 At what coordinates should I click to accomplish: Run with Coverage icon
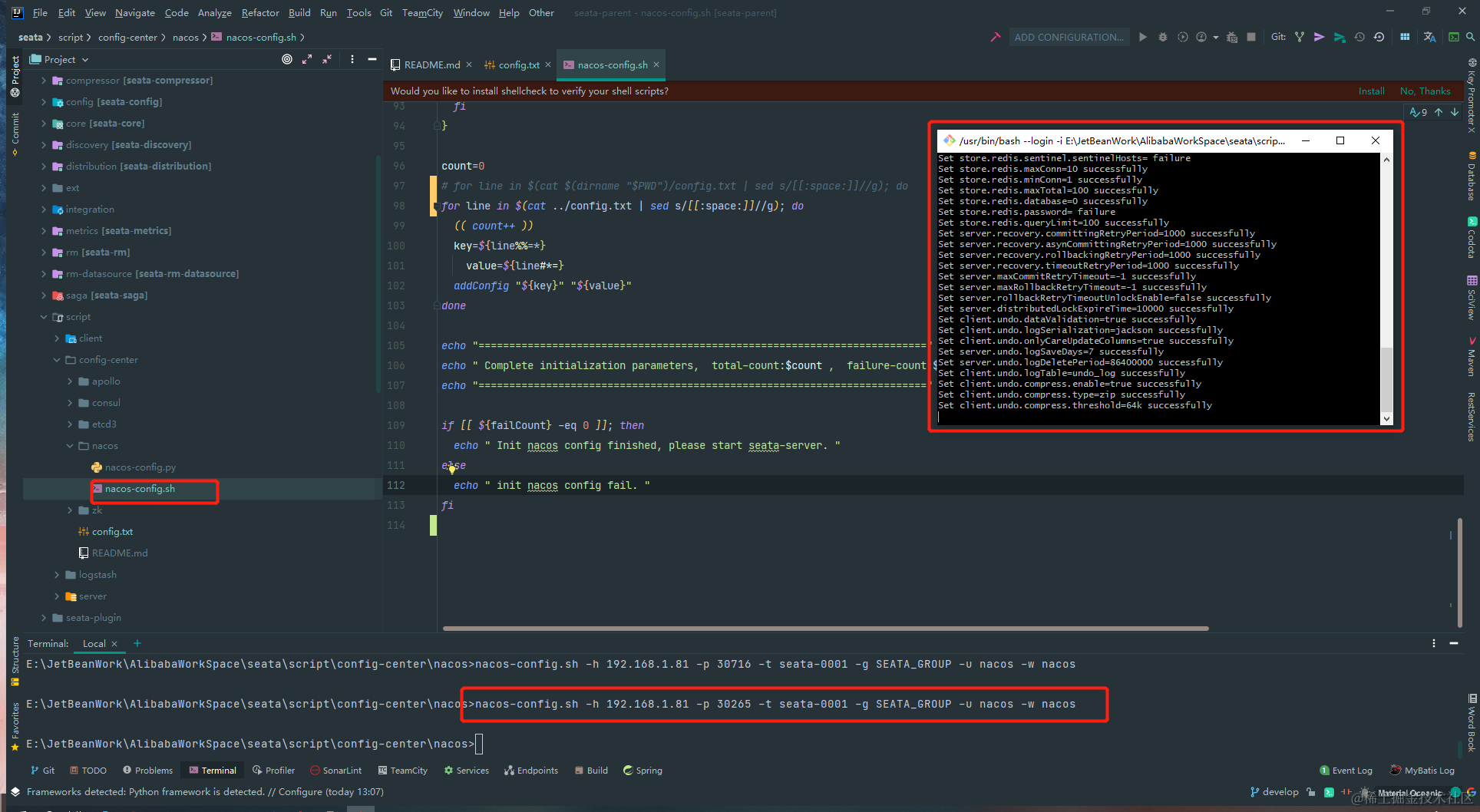coord(1183,37)
